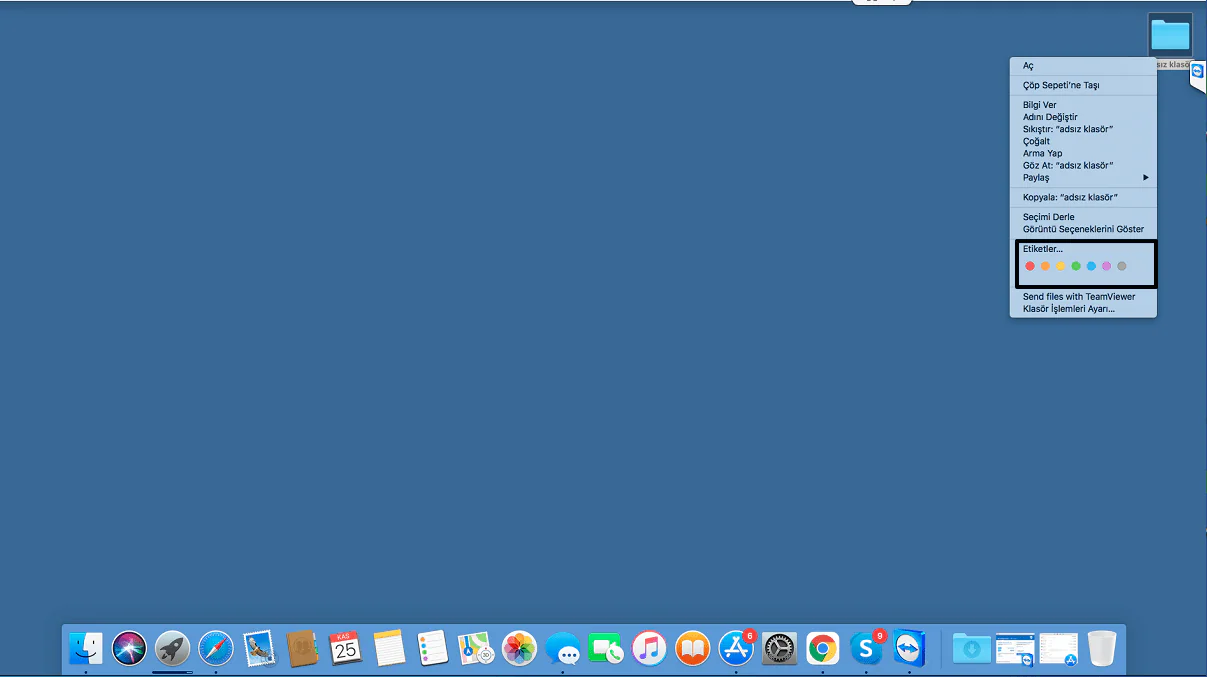Apply the orange tag color

1045,266
